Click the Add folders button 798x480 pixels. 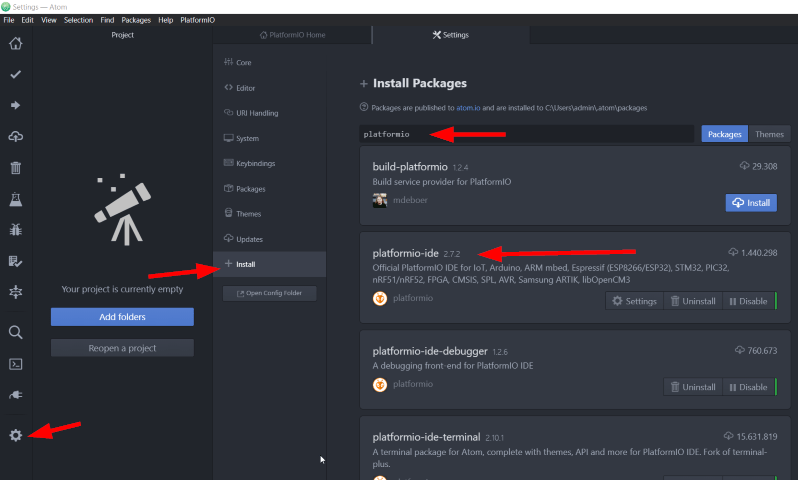click(x=122, y=317)
